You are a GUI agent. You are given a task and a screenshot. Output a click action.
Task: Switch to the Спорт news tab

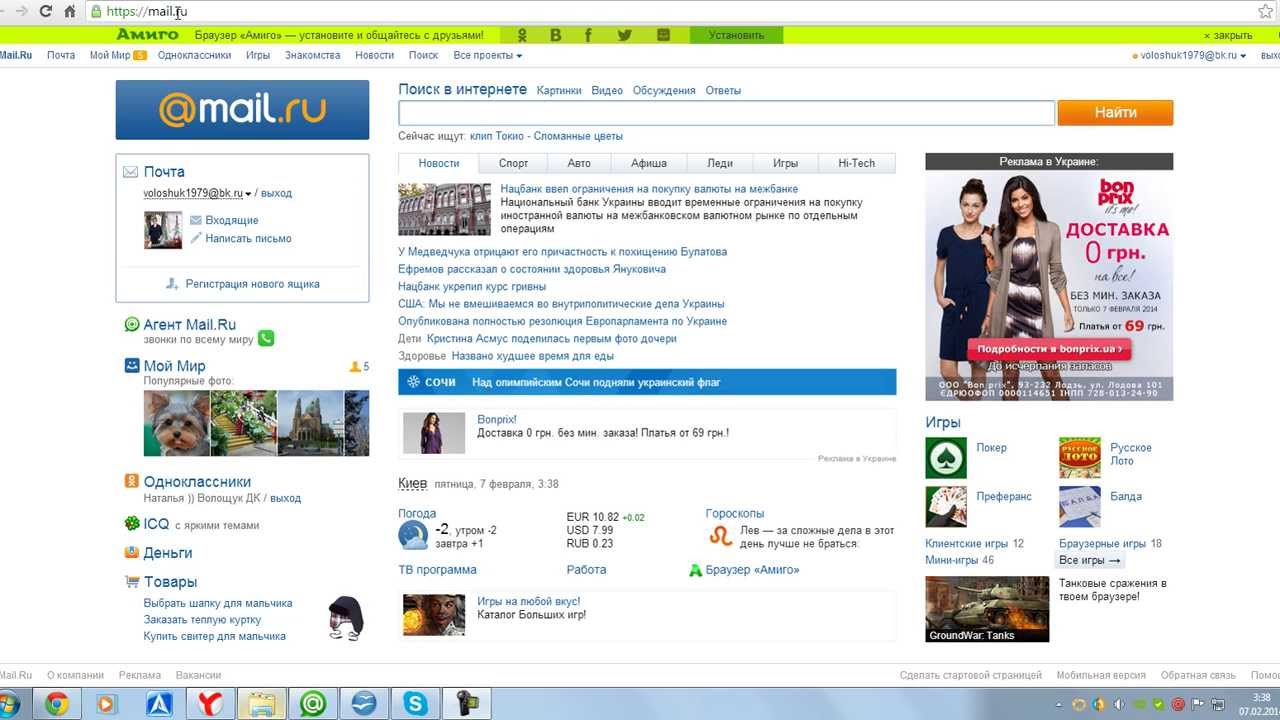click(x=514, y=163)
